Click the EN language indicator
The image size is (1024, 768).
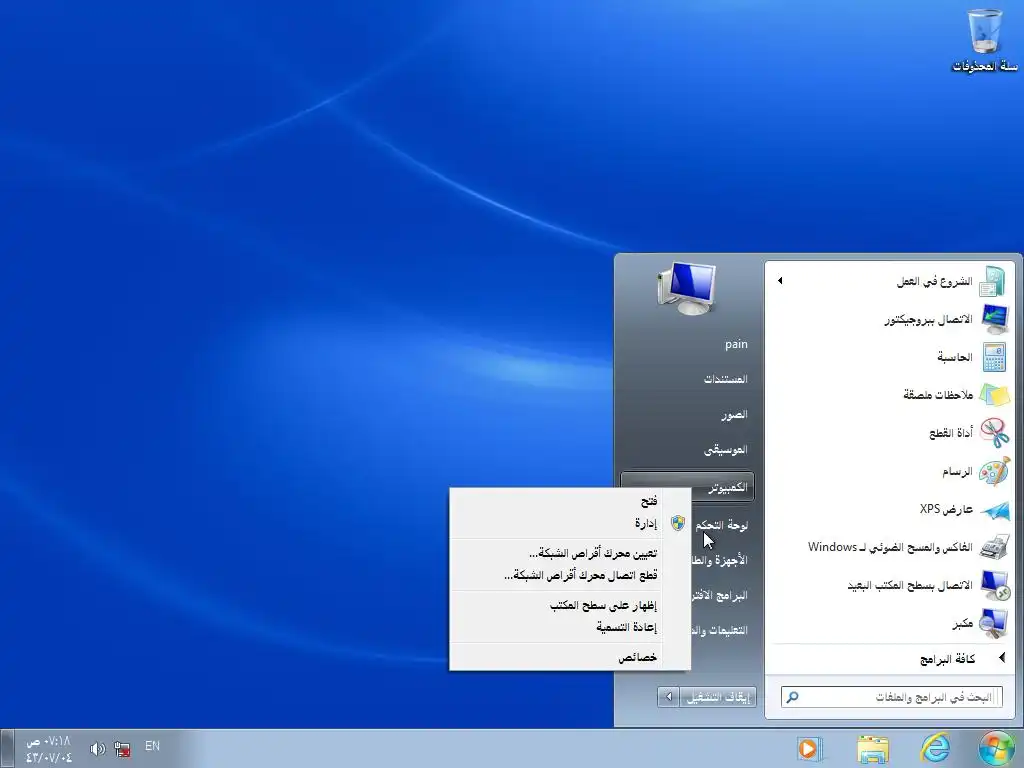(152, 746)
